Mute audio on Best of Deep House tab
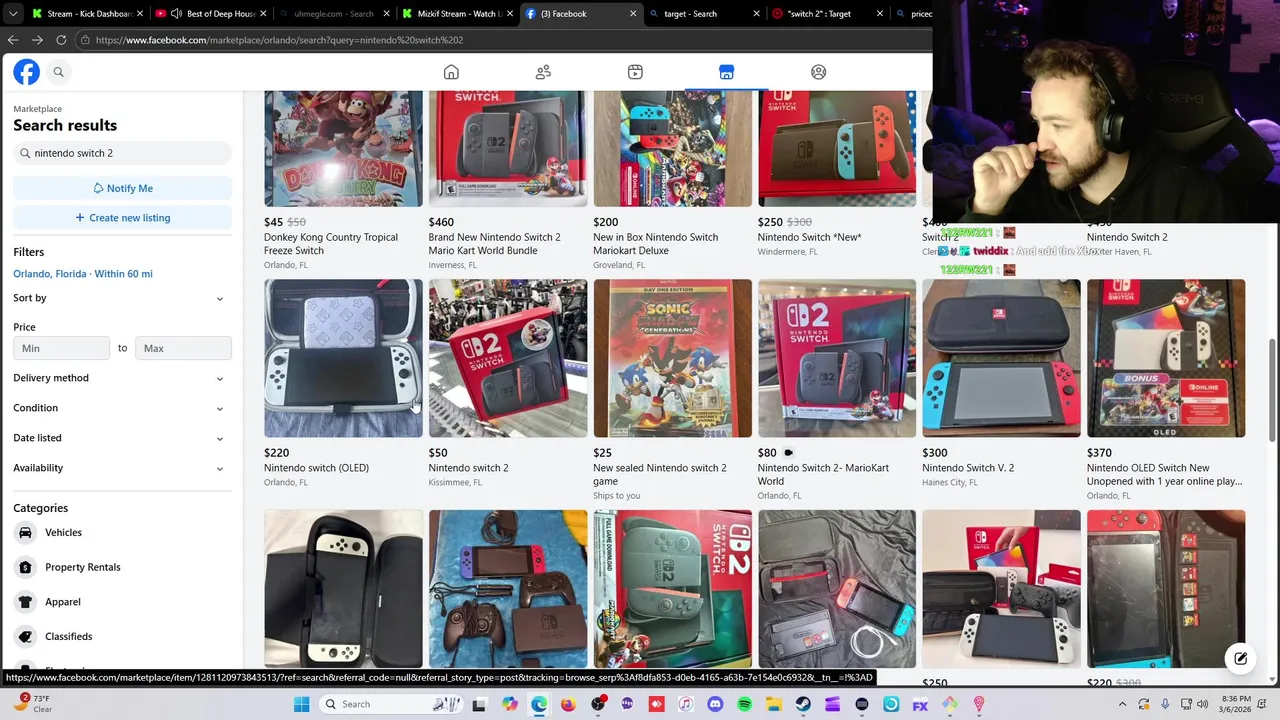Image resolution: width=1280 pixels, height=720 pixels. (x=176, y=14)
